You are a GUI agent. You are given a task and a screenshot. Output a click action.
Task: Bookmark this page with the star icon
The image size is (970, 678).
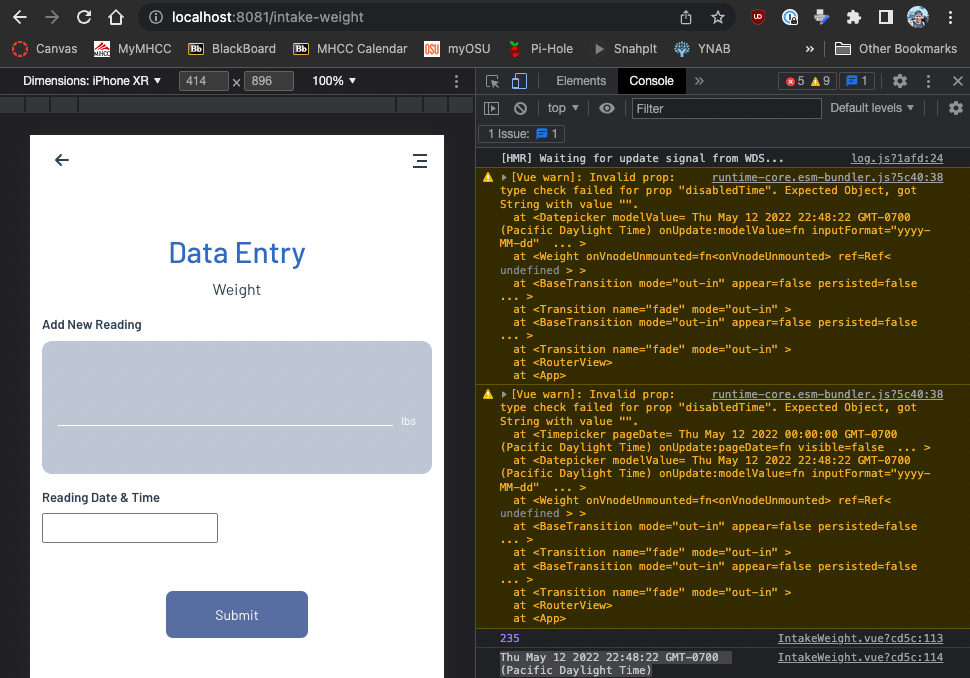717,17
